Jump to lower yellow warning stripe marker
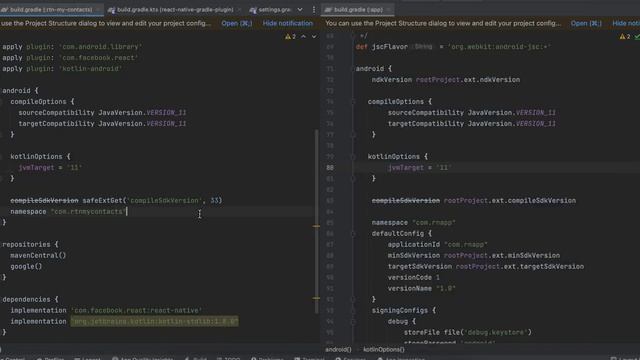640x360 pixels. click(x=316, y=298)
